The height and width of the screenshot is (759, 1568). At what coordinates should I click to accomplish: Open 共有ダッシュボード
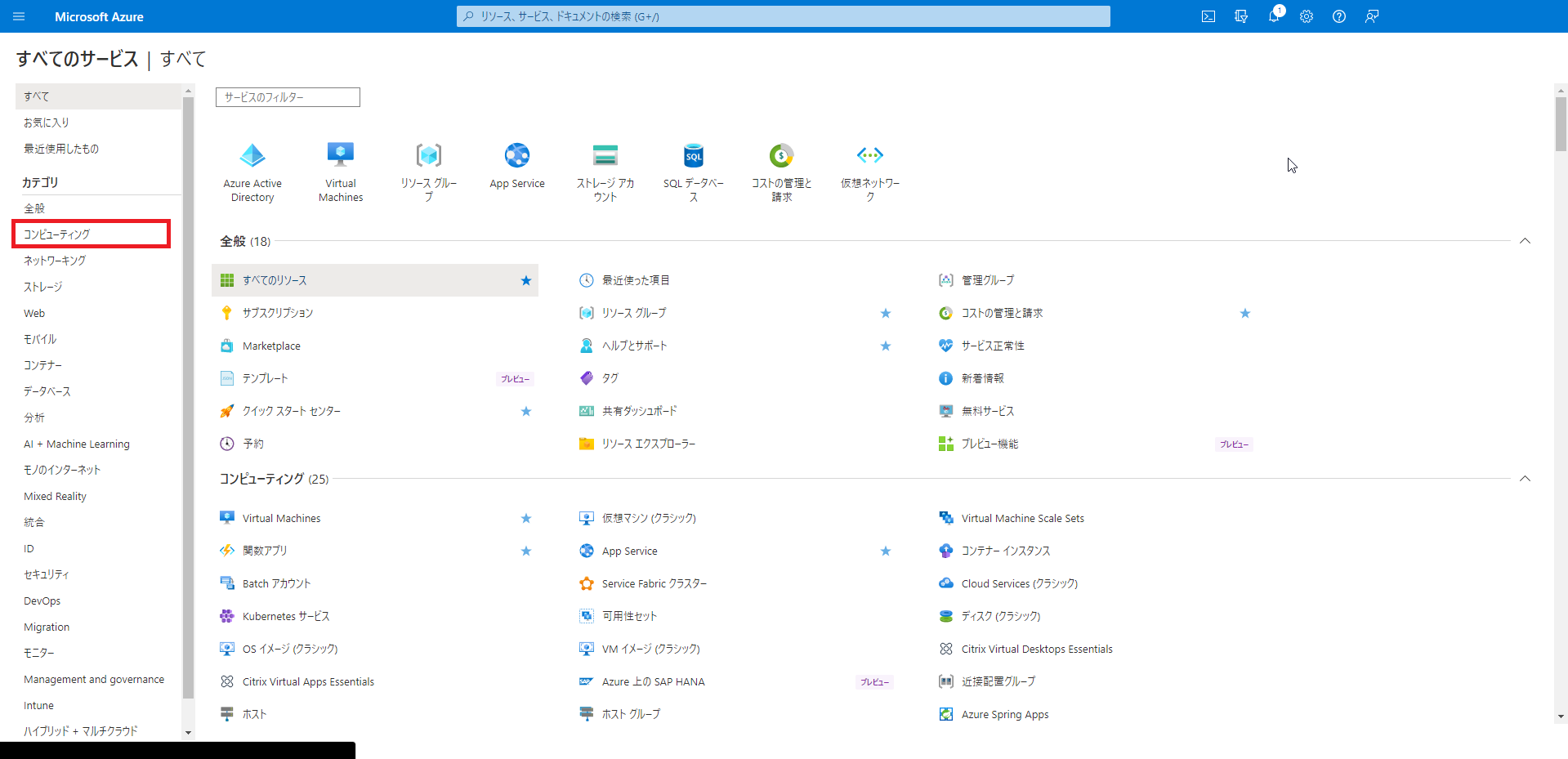pyautogui.click(x=639, y=411)
